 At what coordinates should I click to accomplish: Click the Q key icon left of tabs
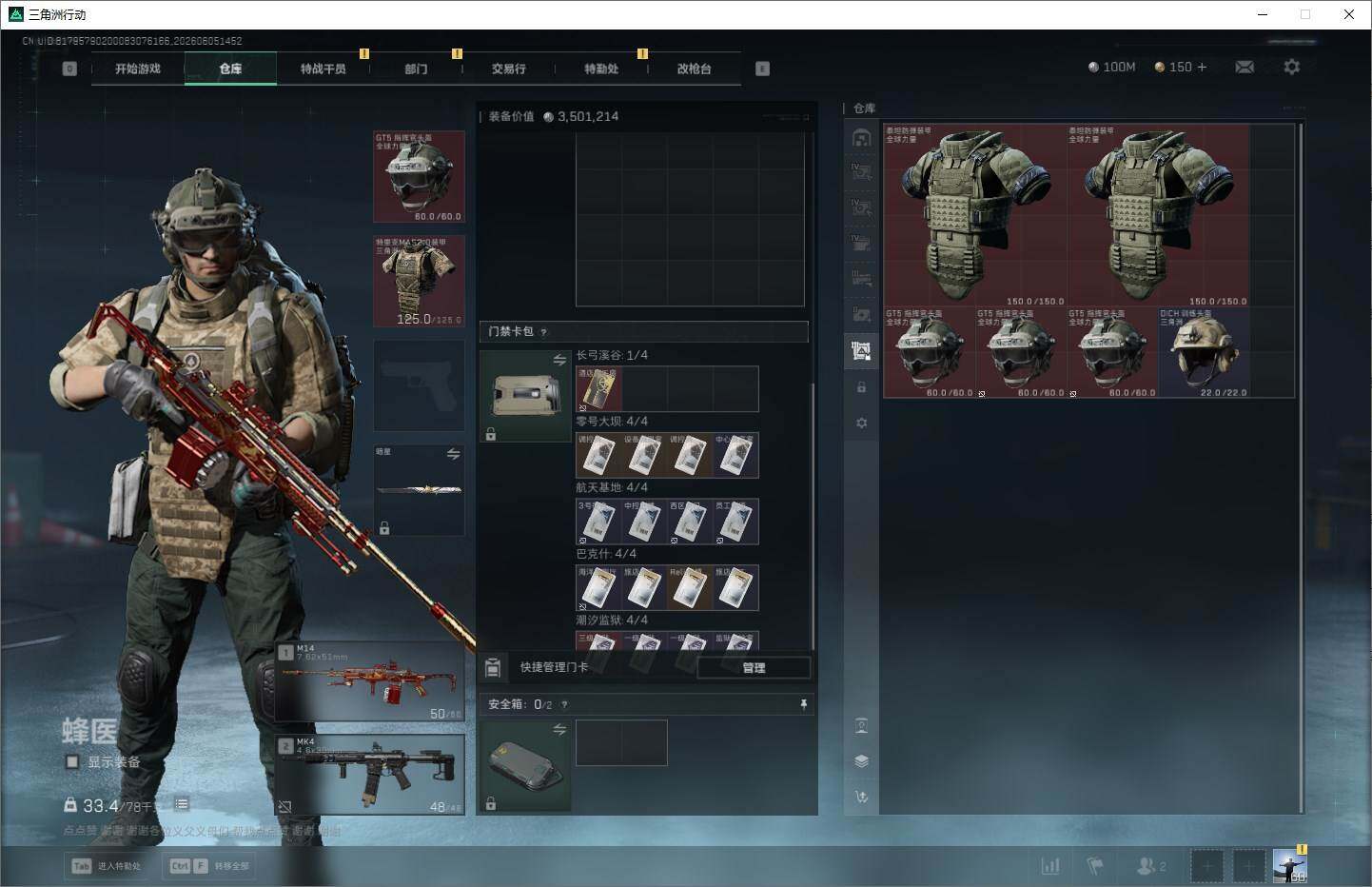69,69
